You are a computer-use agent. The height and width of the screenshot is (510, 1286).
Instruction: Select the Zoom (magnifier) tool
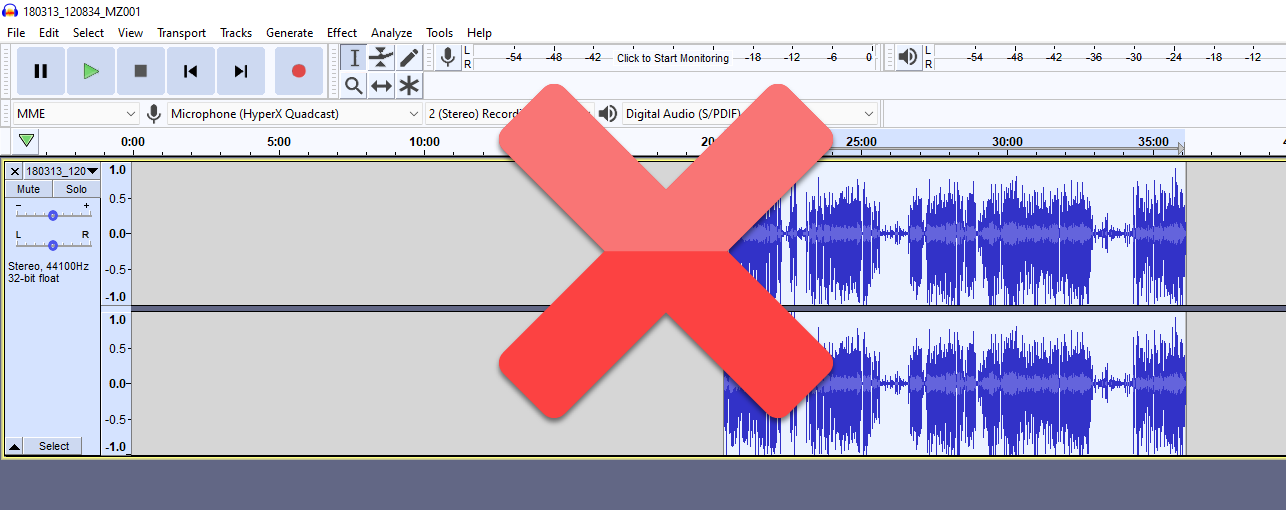[x=354, y=86]
